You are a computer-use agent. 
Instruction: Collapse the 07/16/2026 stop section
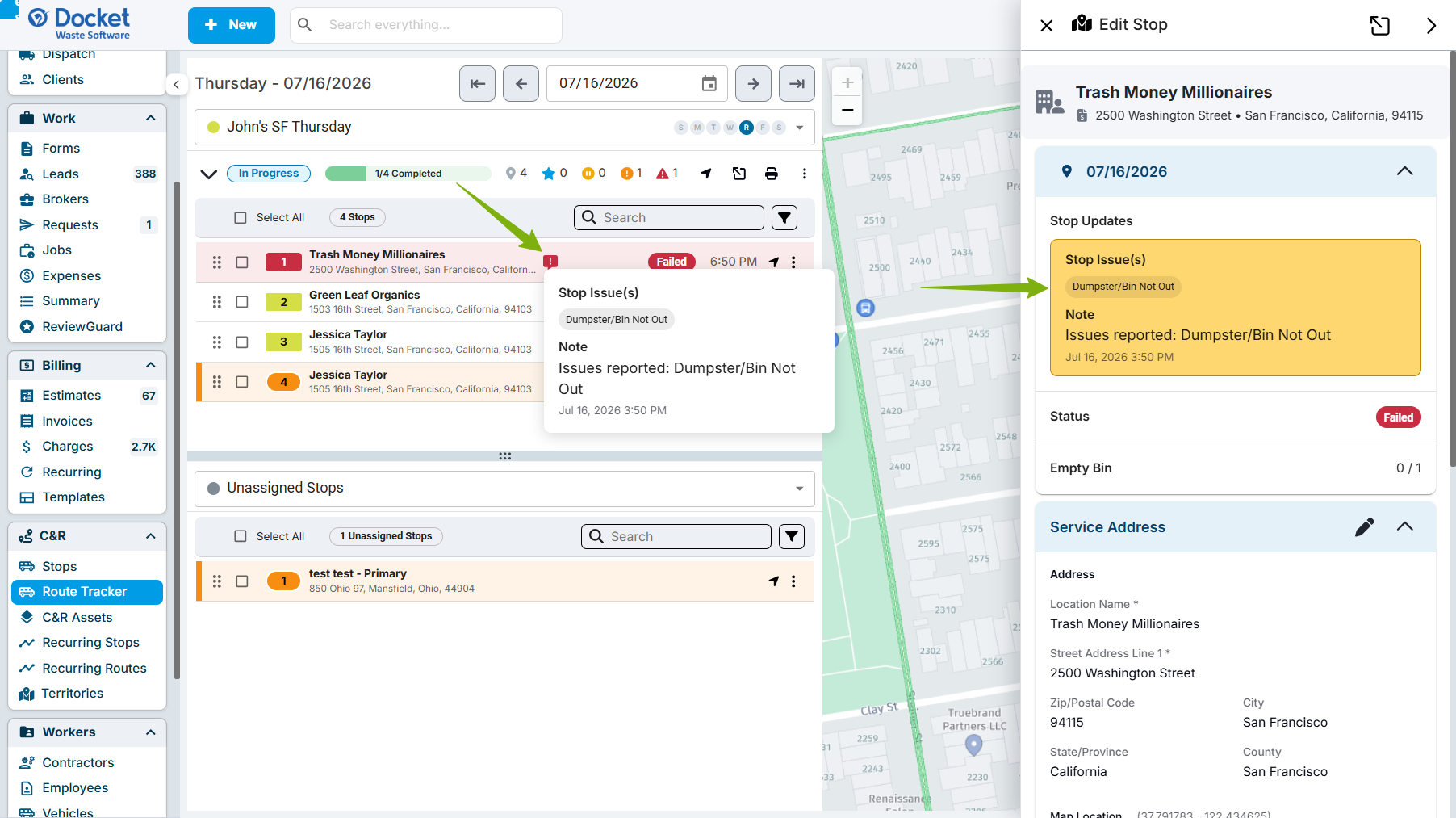[x=1404, y=171]
